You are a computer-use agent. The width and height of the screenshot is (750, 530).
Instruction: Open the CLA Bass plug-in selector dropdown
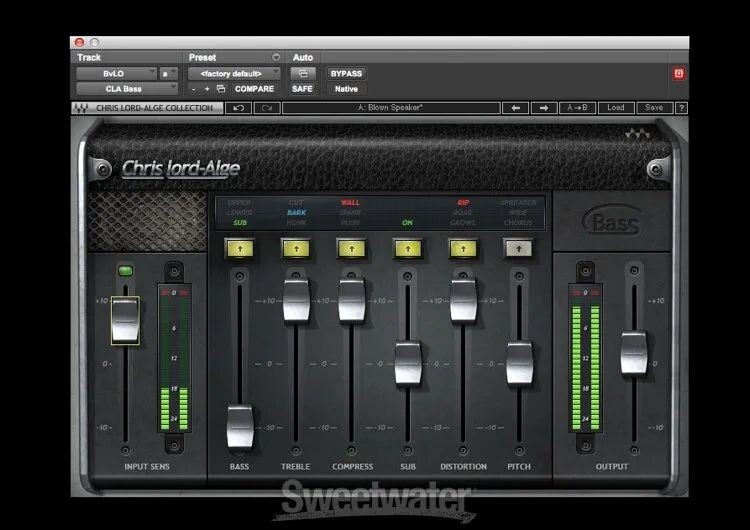(x=126, y=89)
